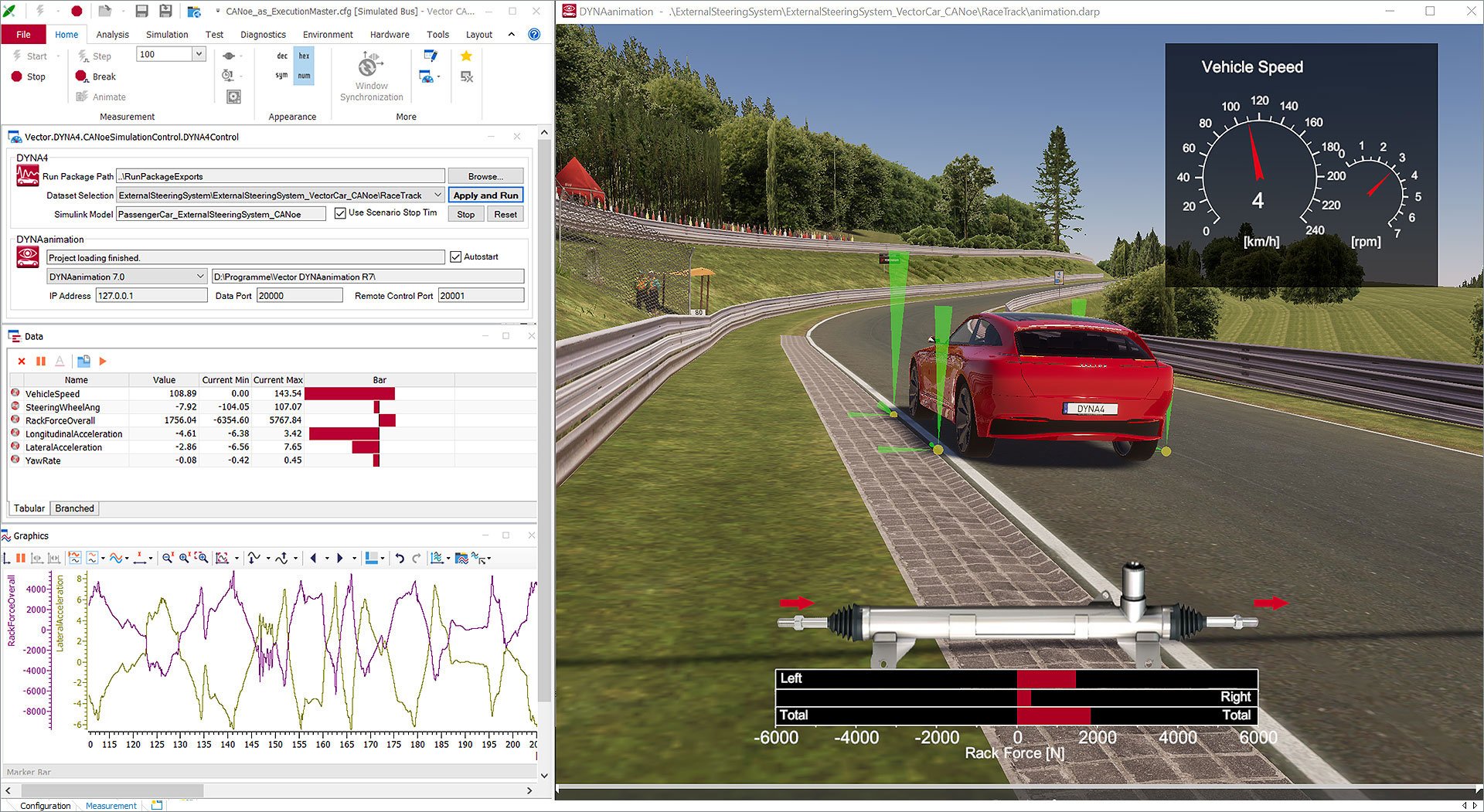This screenshot has width=1484, height=812.
Task: Pause the Data window updates
Action: [x=40, y=361]
